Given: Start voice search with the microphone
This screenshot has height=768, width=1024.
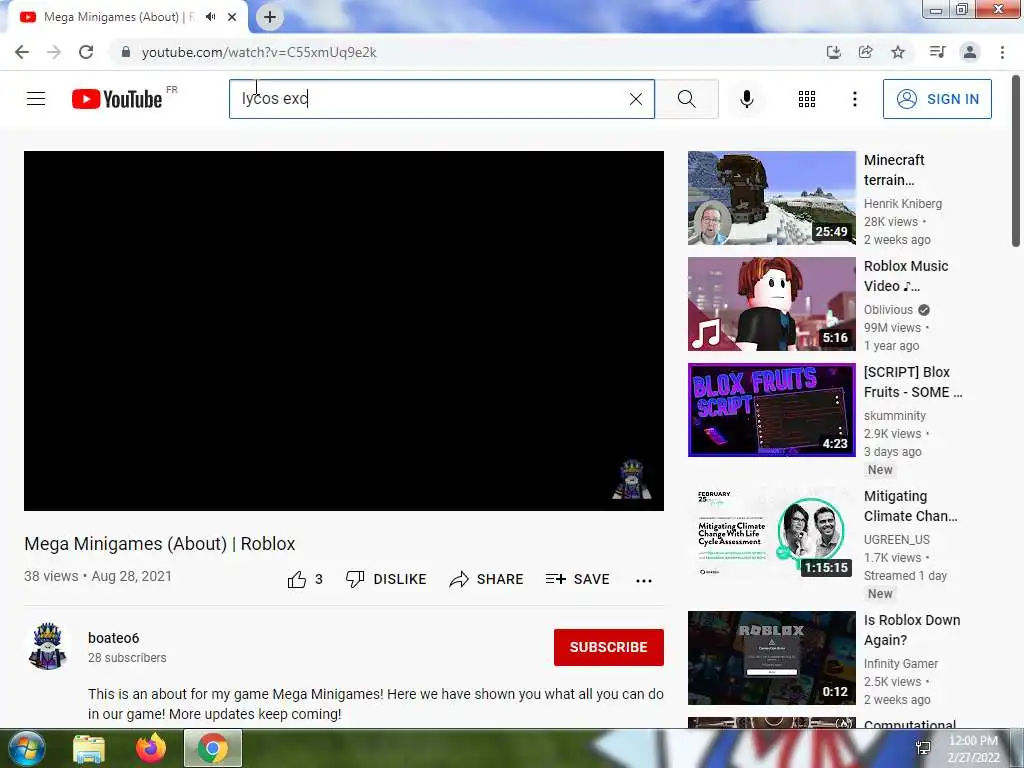Looking at the screenshot, I should tap(747, 99).
